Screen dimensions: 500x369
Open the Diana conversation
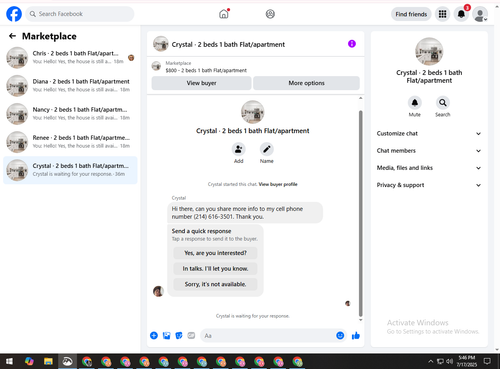tap(70, 86)
